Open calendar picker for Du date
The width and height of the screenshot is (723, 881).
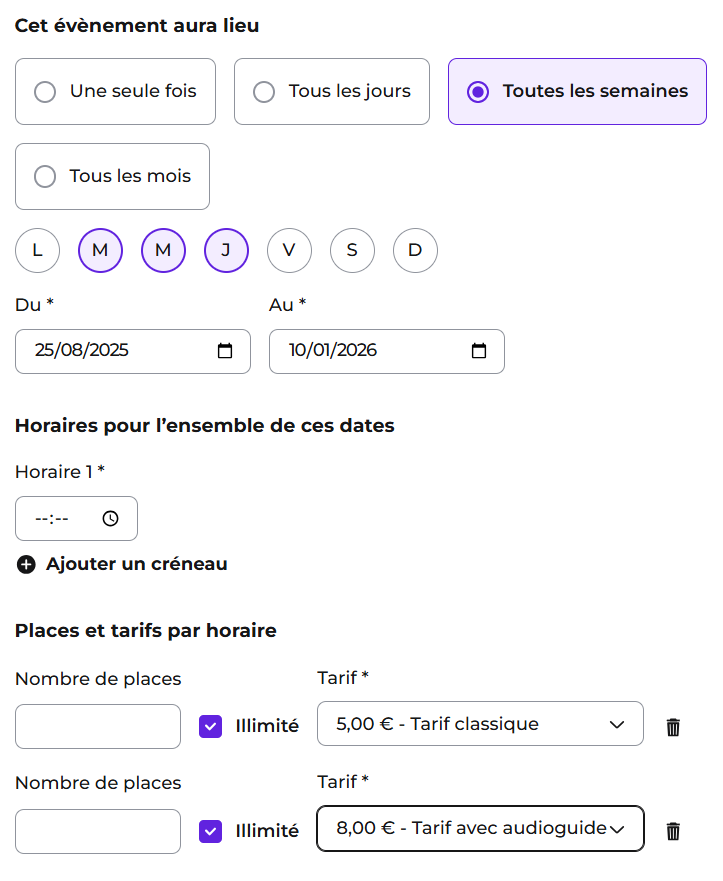pos(225,351)
